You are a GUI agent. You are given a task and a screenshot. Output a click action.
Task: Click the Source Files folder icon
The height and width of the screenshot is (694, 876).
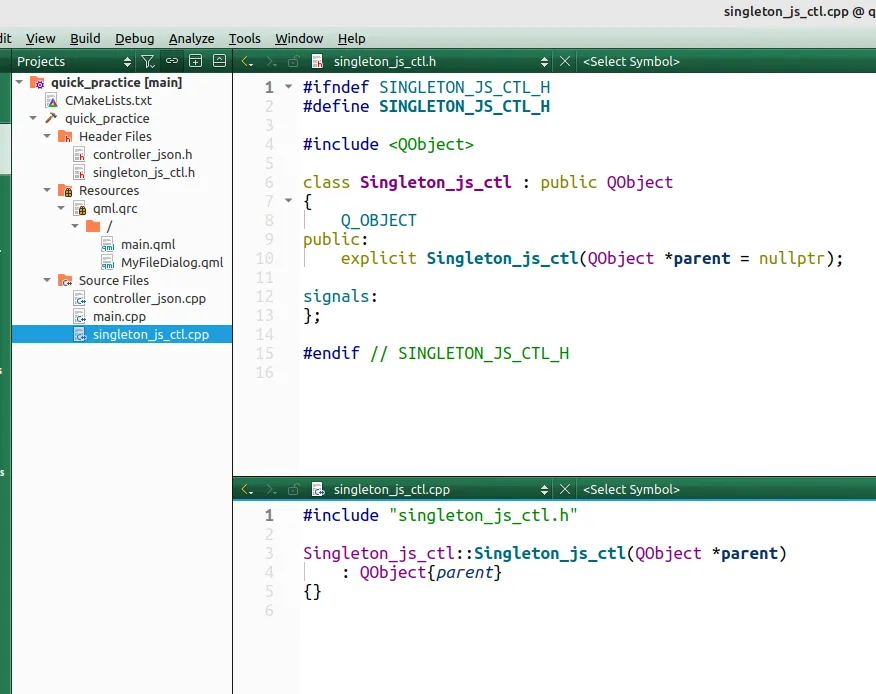tap(65, 281)
